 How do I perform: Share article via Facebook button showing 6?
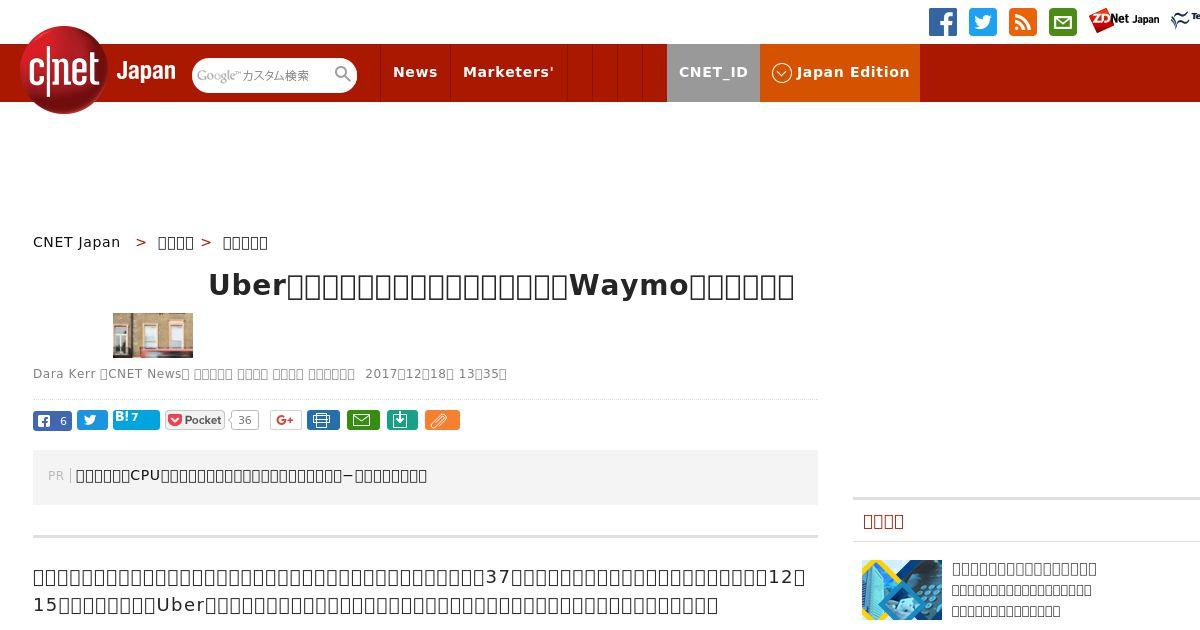point(52,421)
